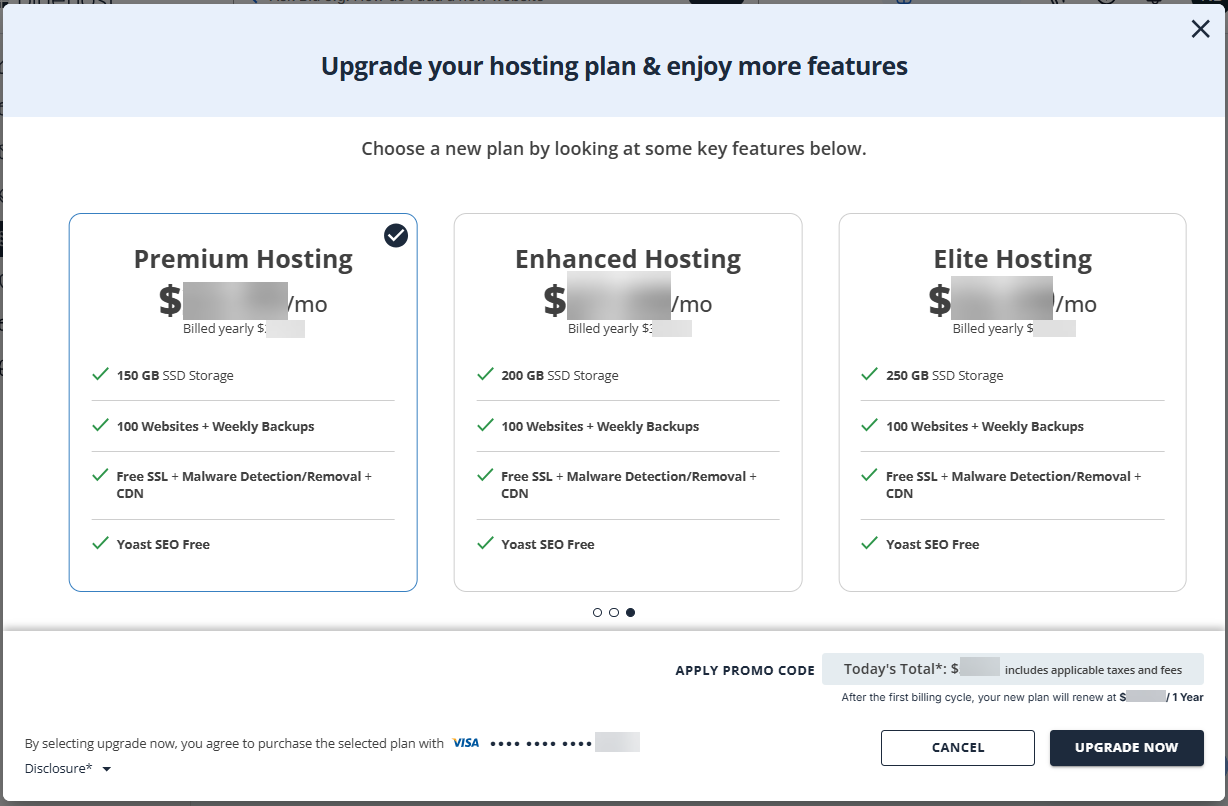Screen dimensions: 1228x806
Task: Expand the Disclosure dropdown
Action: pos(68,768)
